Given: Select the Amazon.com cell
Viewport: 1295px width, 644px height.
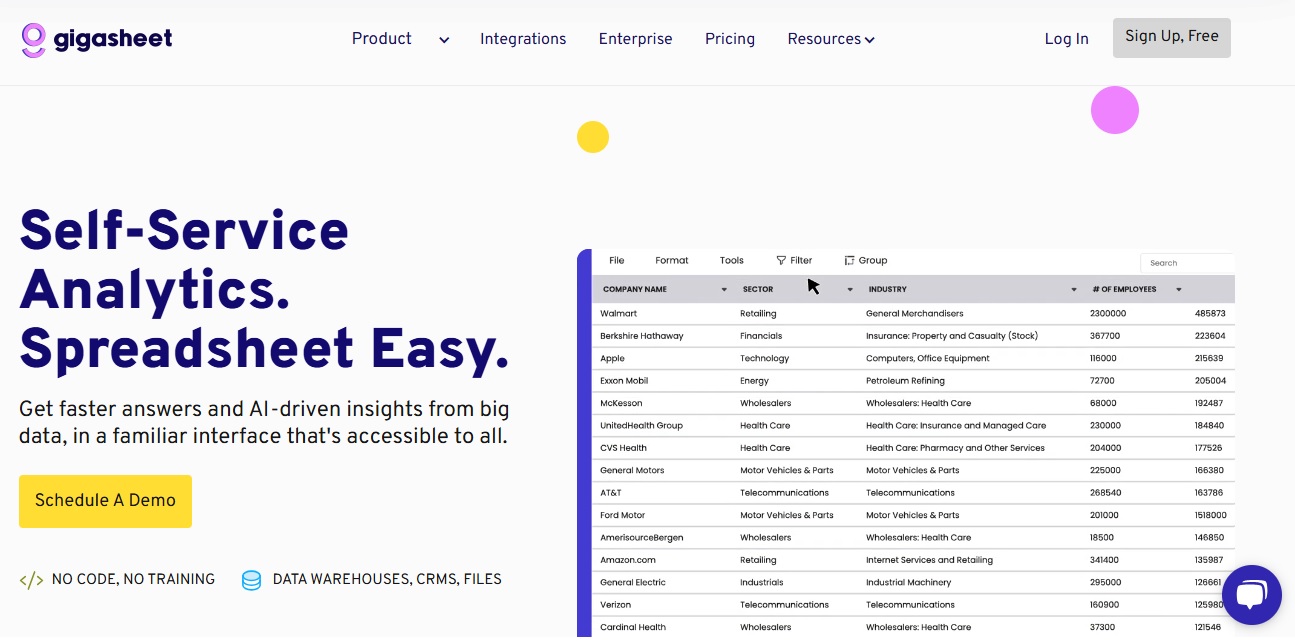Looking at the screenshot, I should pos(628,560).
